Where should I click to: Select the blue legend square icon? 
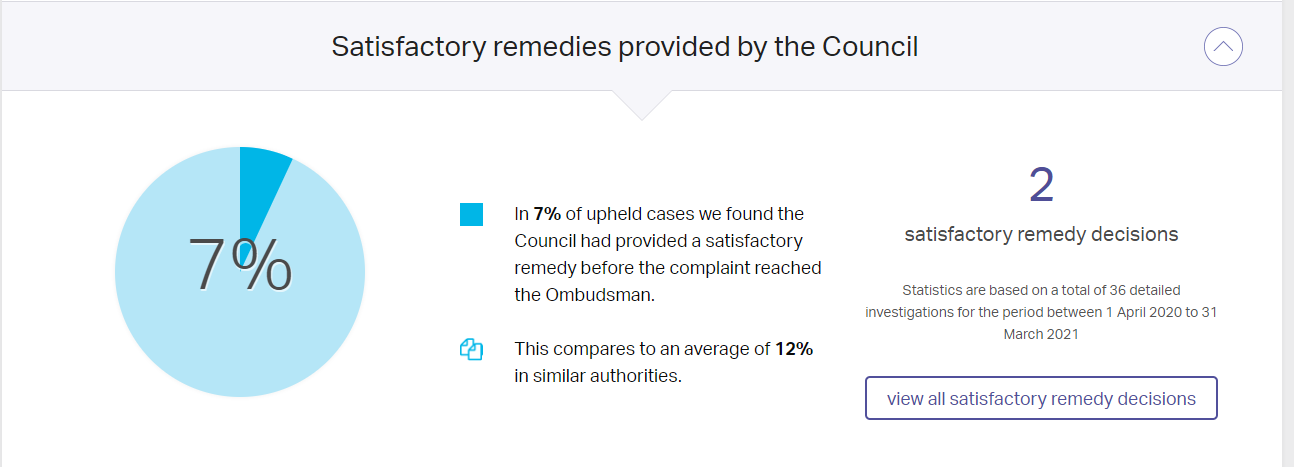(471, 214)
